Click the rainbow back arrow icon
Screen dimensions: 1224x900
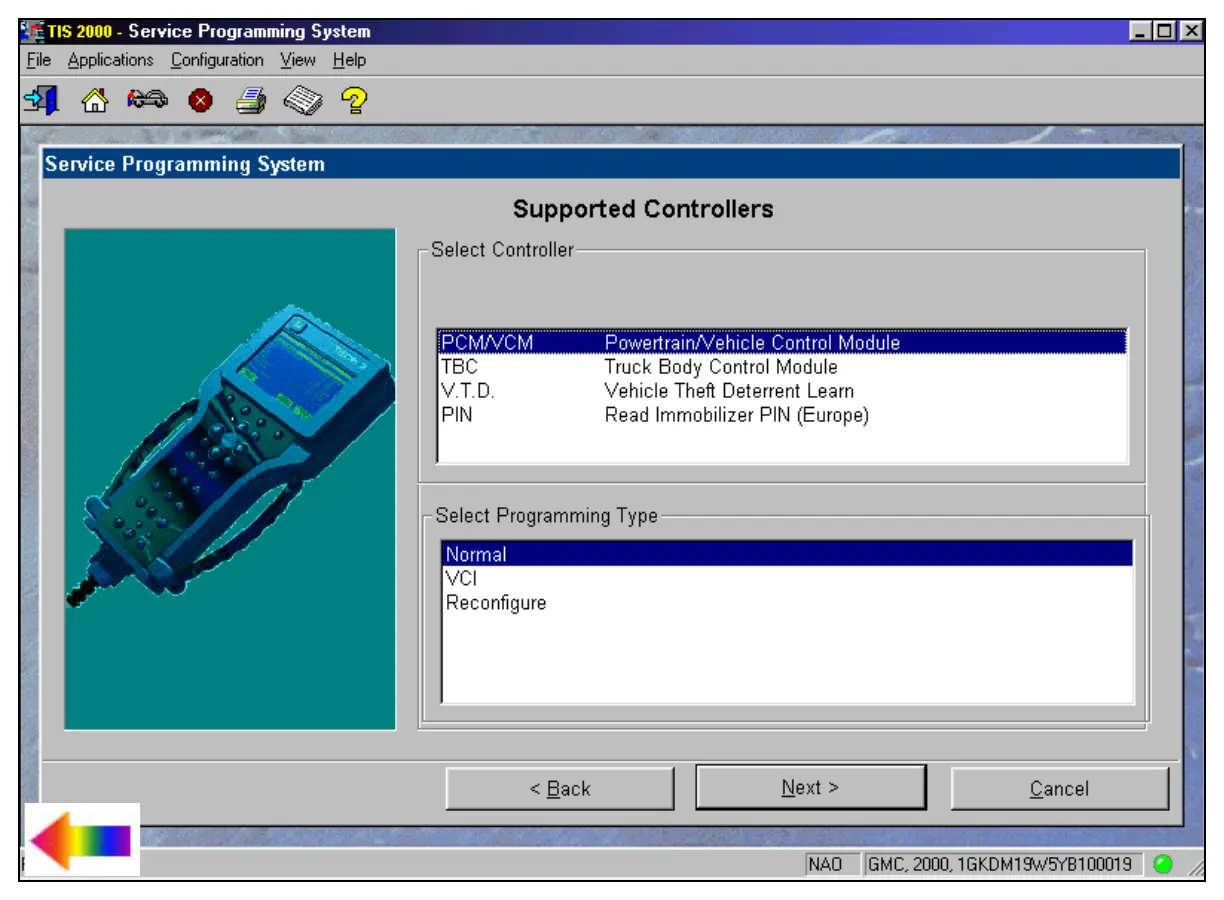[82, 840]
